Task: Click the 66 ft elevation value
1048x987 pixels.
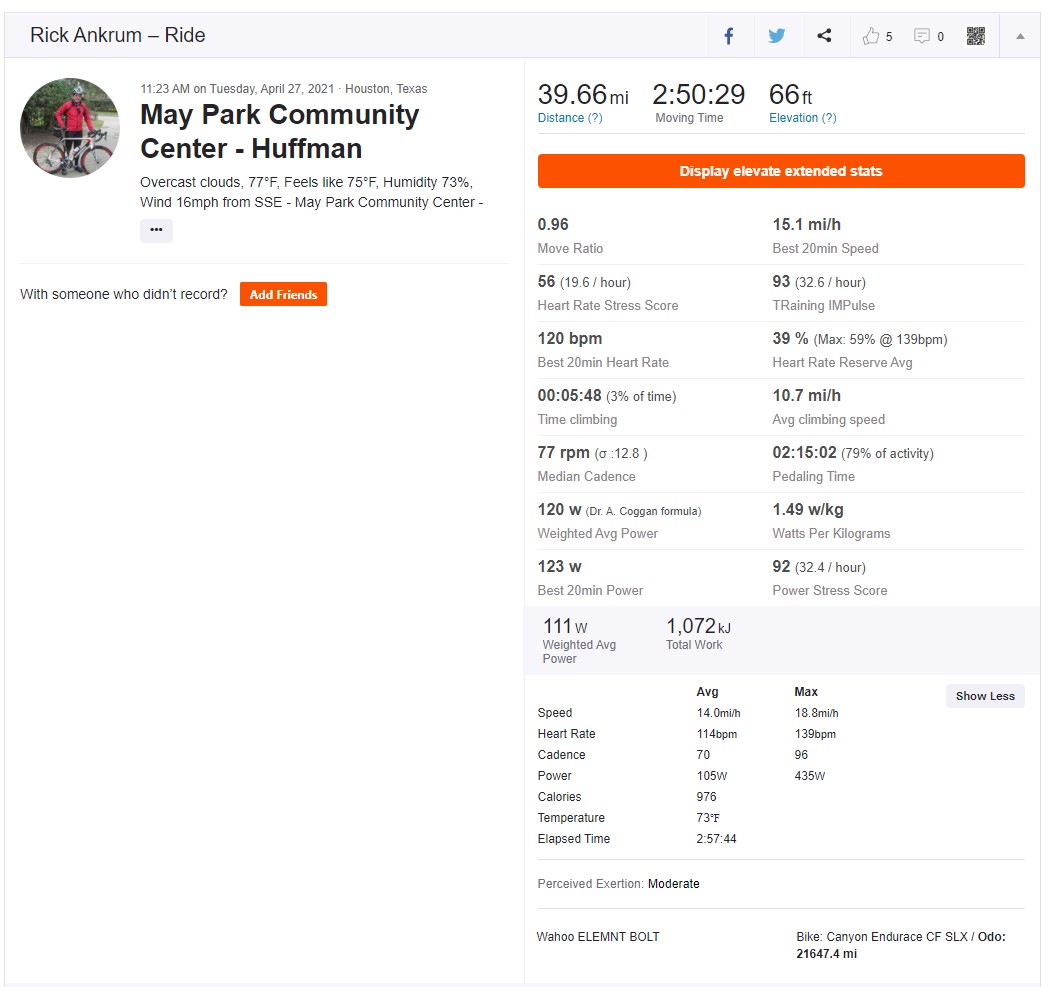Action: [790, 95]
